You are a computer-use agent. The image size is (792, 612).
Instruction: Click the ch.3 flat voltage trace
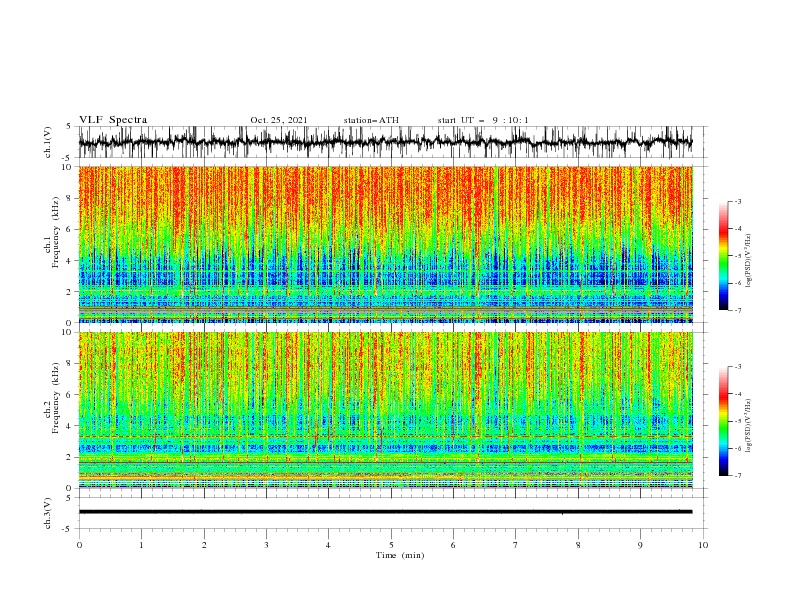[x=386, y=512]
